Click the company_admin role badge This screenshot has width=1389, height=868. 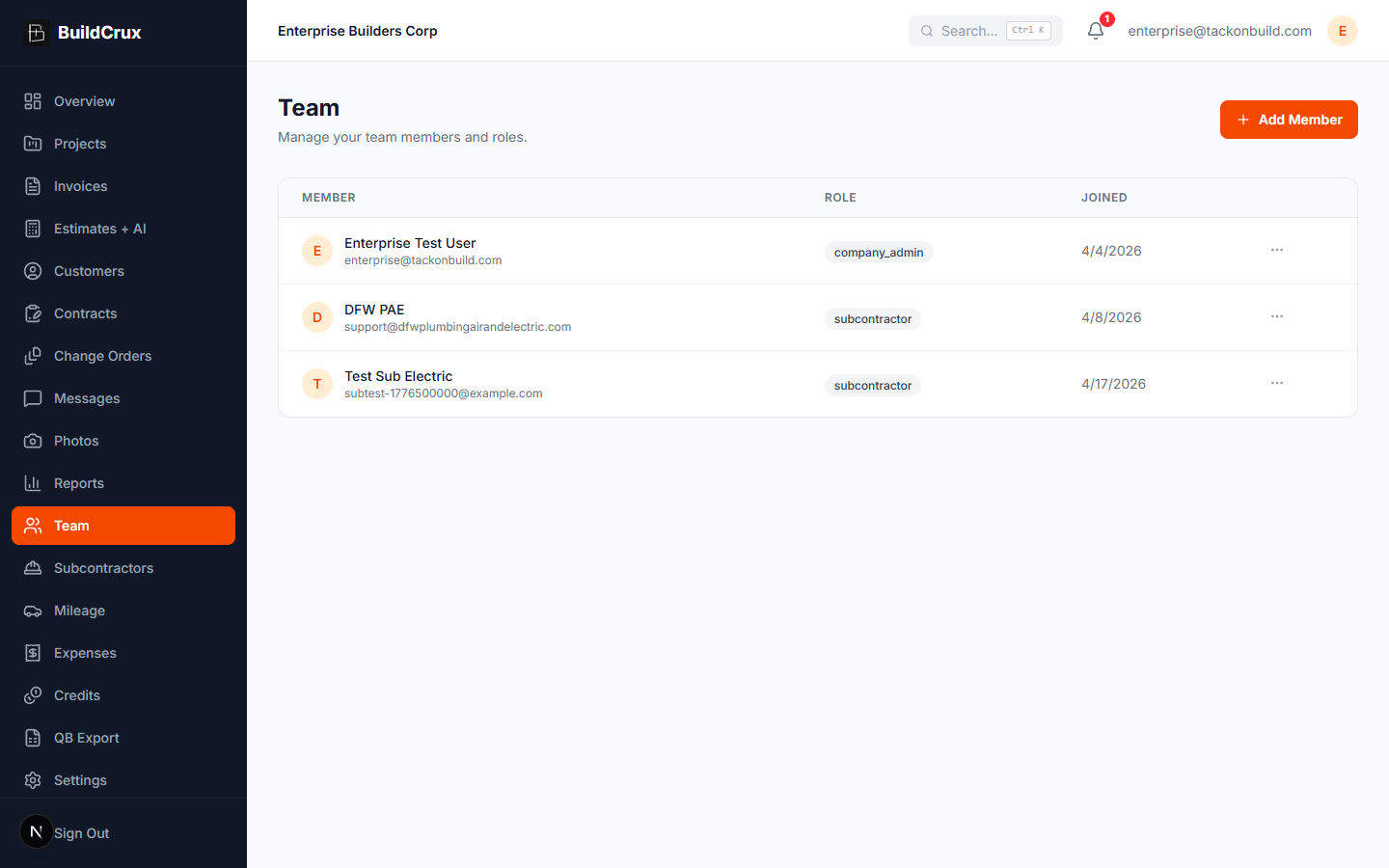tap(879, 253)
